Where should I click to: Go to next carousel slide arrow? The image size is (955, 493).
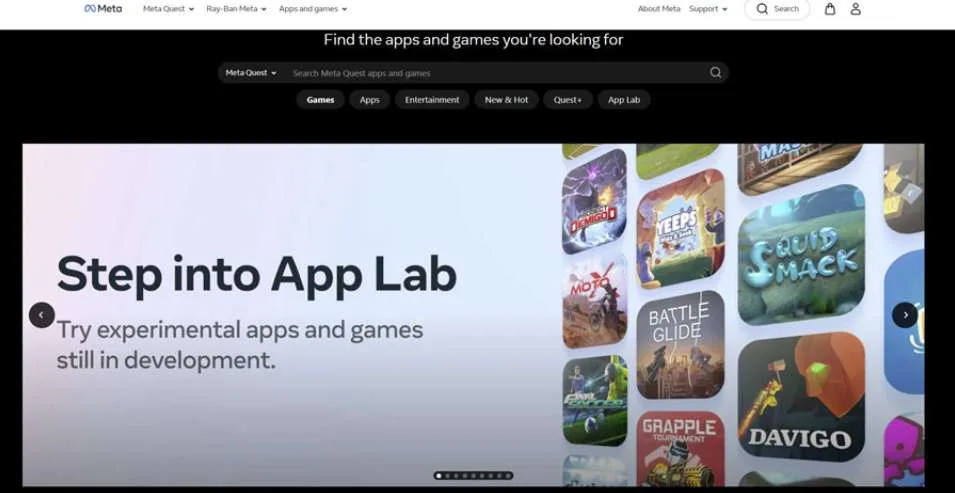click(x=905, y=315)
